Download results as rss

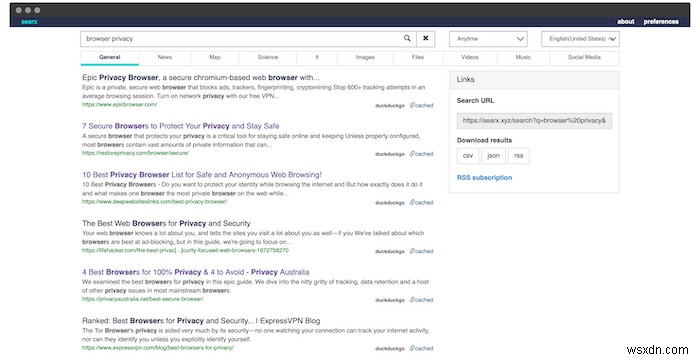point(518,156)
